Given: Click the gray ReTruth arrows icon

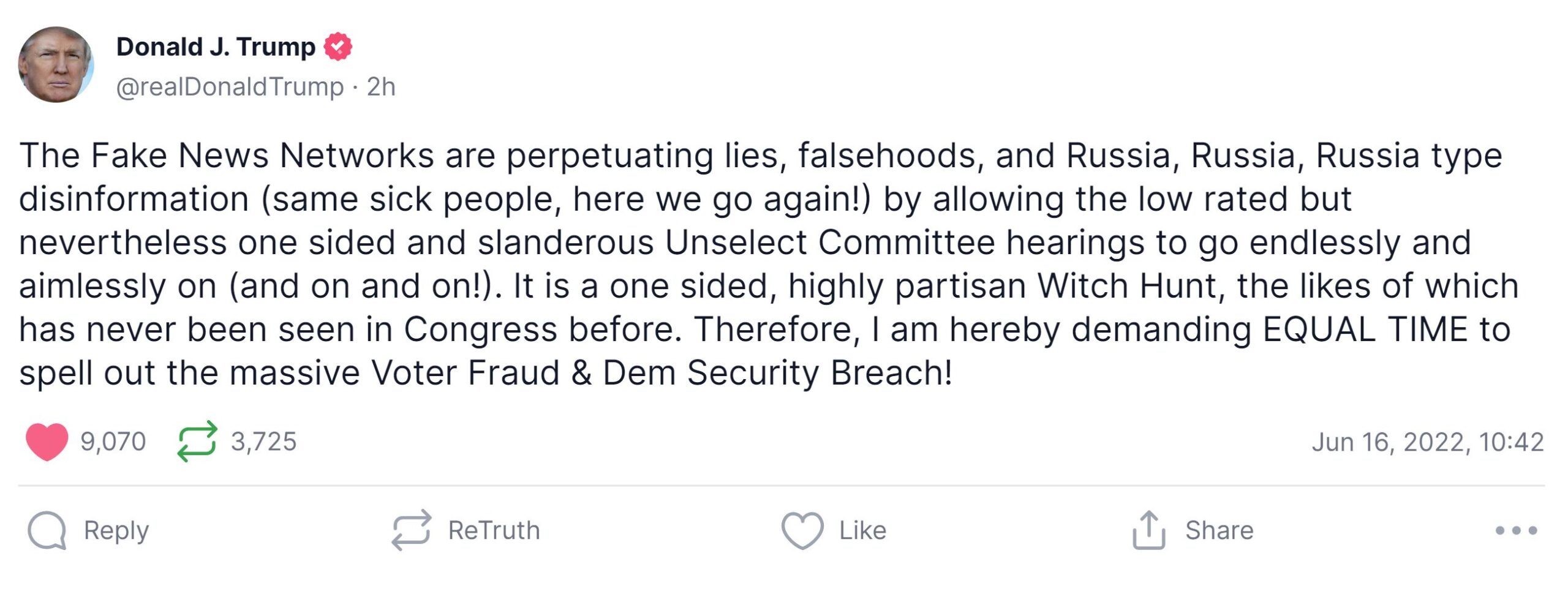Looking at the screenshot, I should (411, 530).
